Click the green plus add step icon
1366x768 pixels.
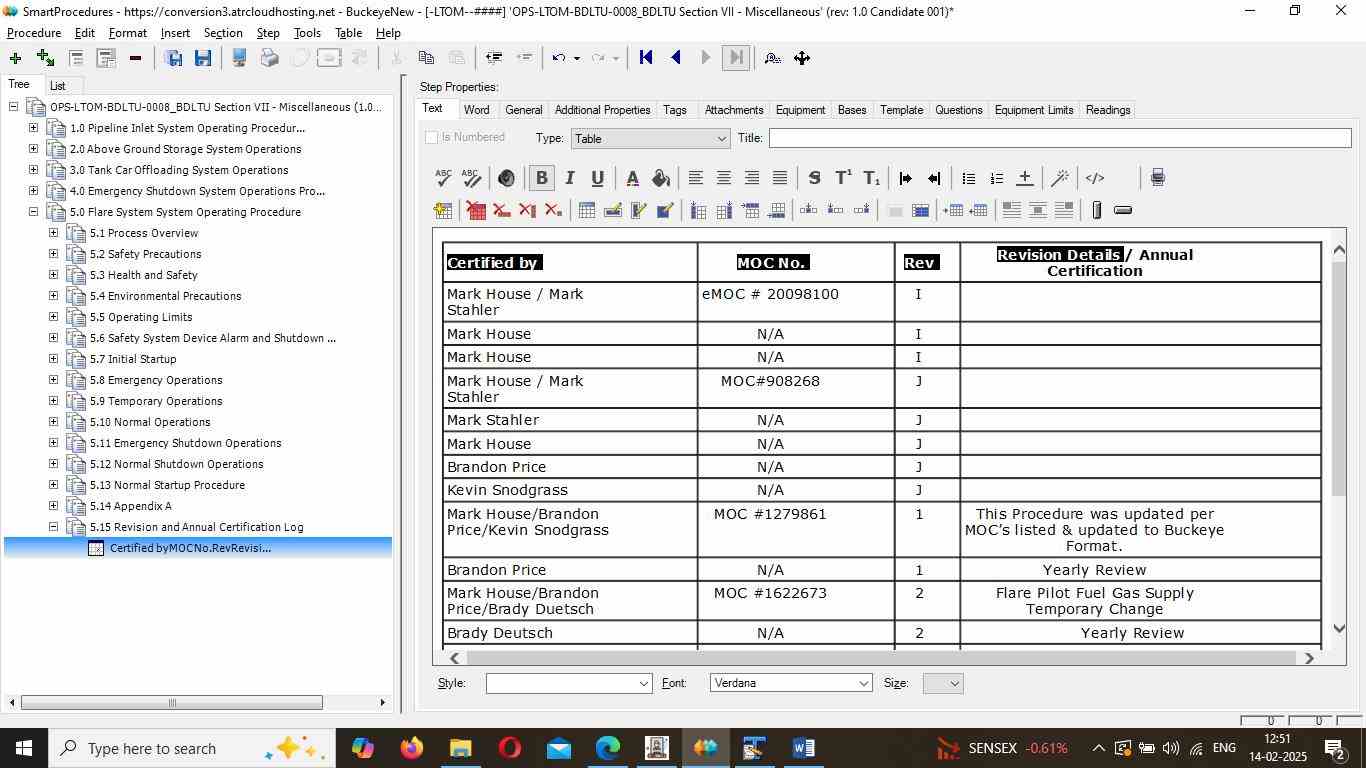[x=15, y=58]
